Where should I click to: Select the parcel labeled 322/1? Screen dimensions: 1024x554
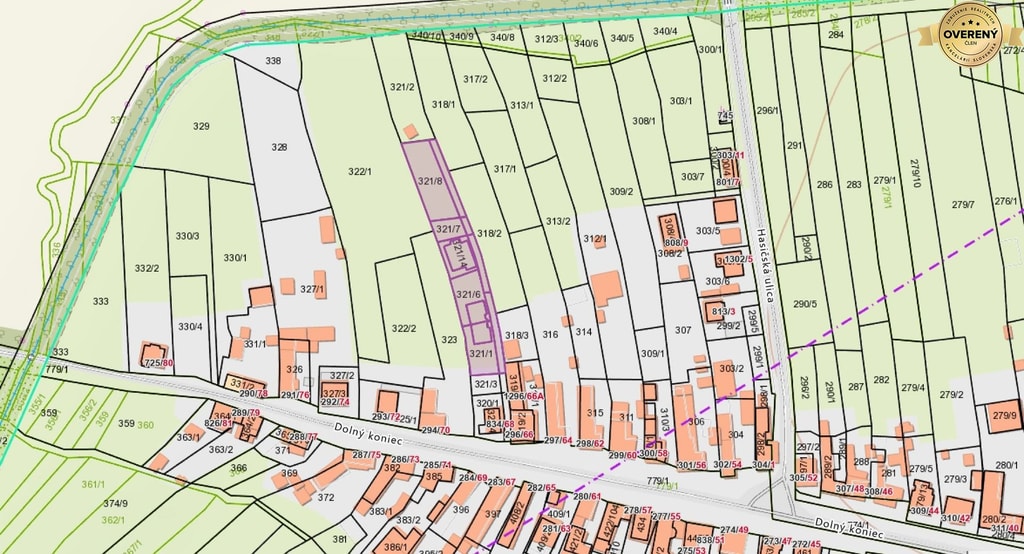point(360,171)
